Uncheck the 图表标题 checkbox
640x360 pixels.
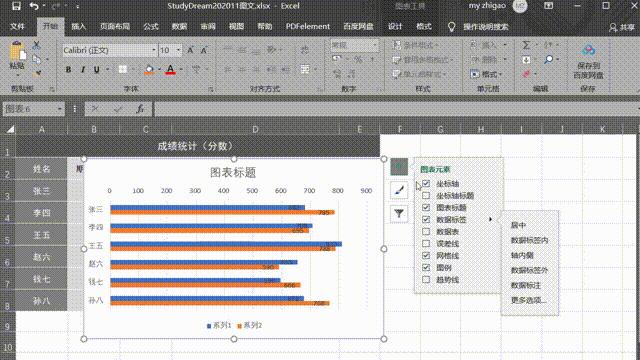click(426, 207)
